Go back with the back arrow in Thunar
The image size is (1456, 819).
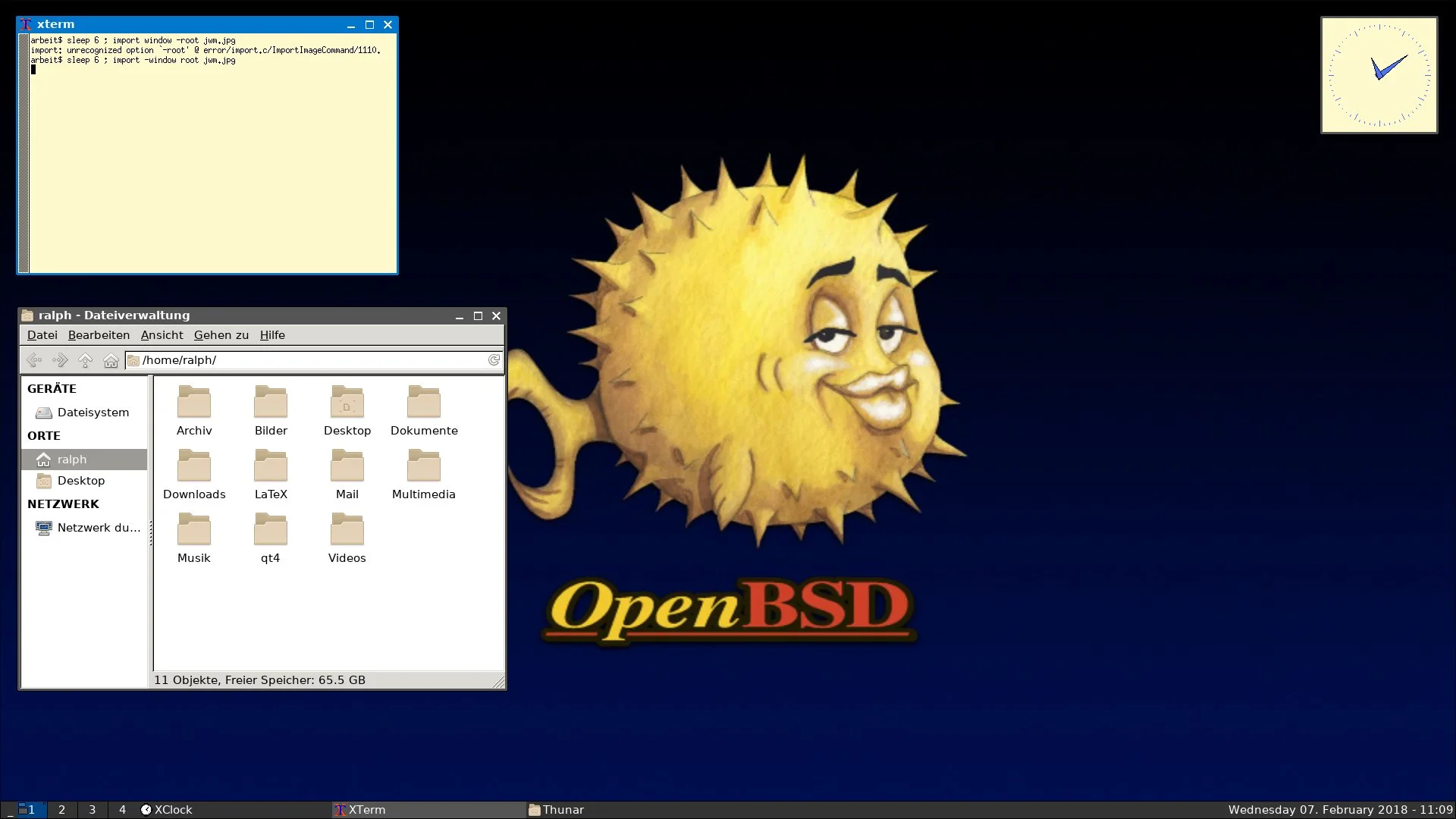tap(34, 360)
